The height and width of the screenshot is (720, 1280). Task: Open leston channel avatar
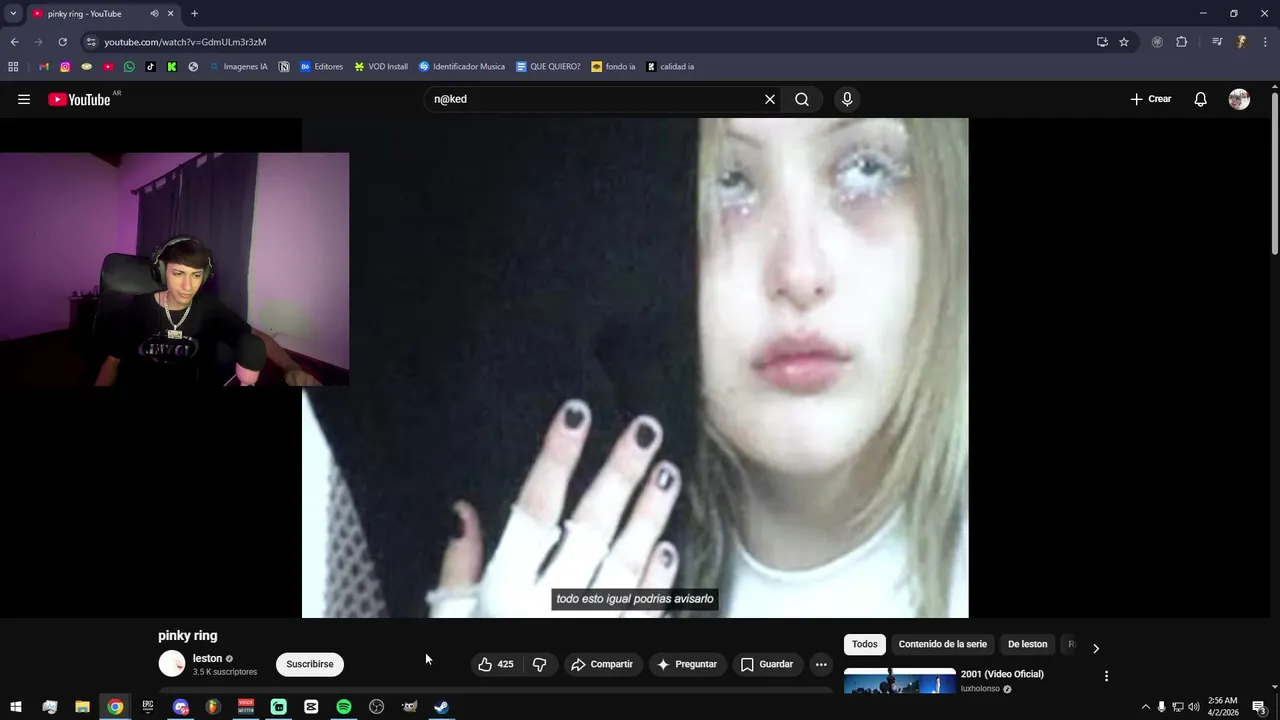(x=172, y=663)
